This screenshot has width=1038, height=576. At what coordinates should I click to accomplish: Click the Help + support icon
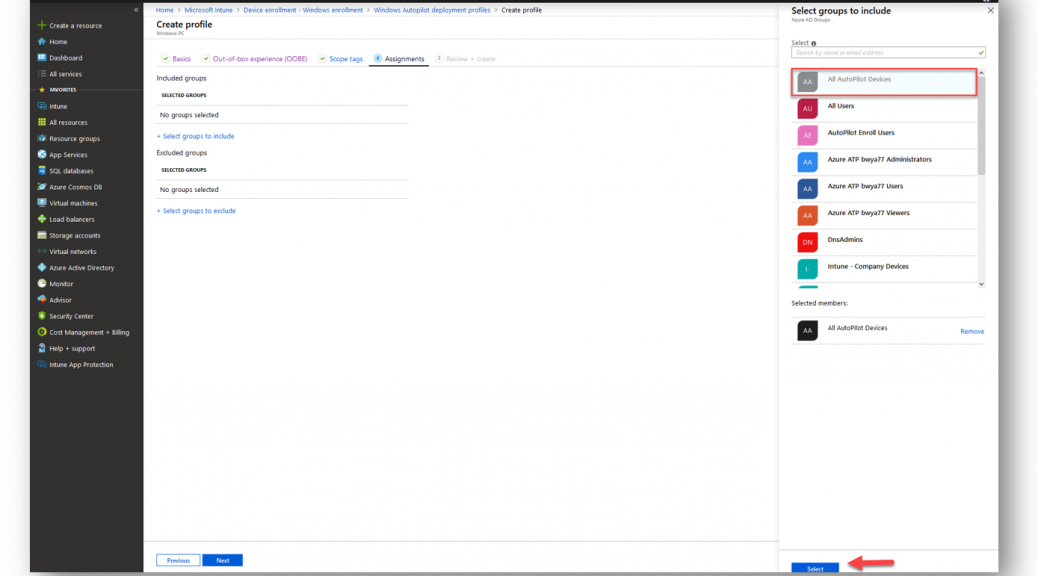coord(42,348)
